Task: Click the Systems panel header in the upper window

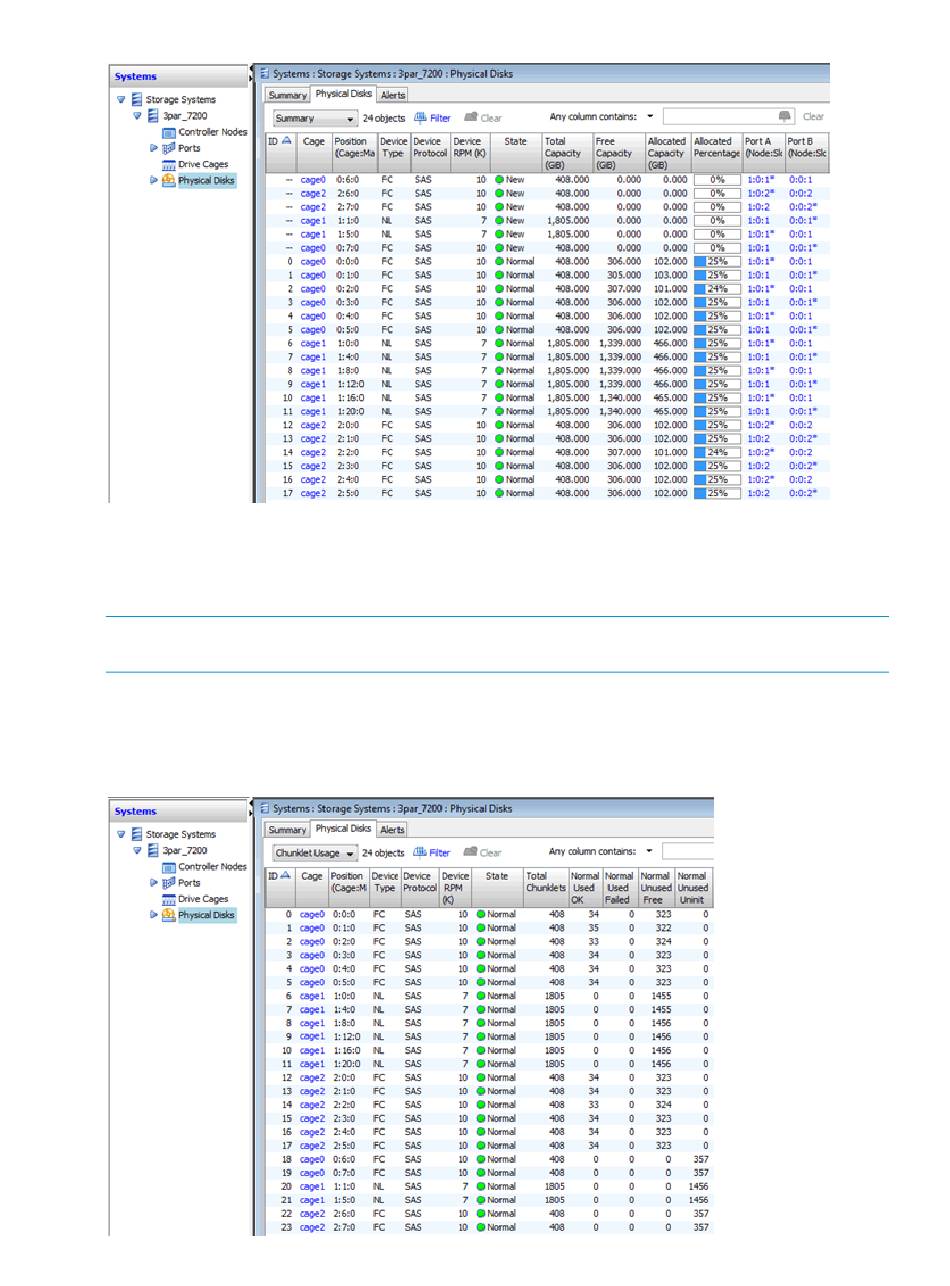Action: coord(178,77)
